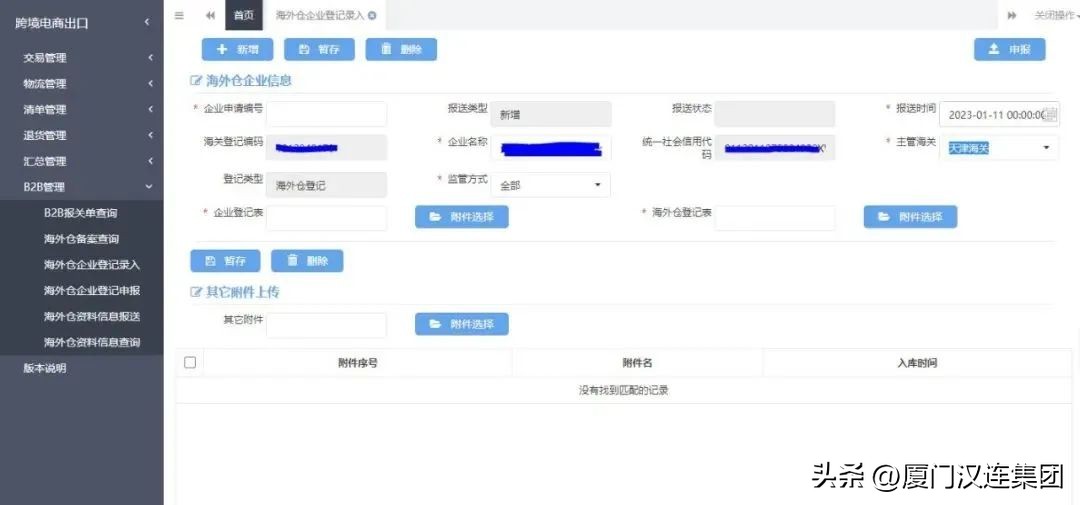1080x505 pixels.
Task: Expand 物流管理 menu
Action: pyautogui.click(x=82, y=84)
